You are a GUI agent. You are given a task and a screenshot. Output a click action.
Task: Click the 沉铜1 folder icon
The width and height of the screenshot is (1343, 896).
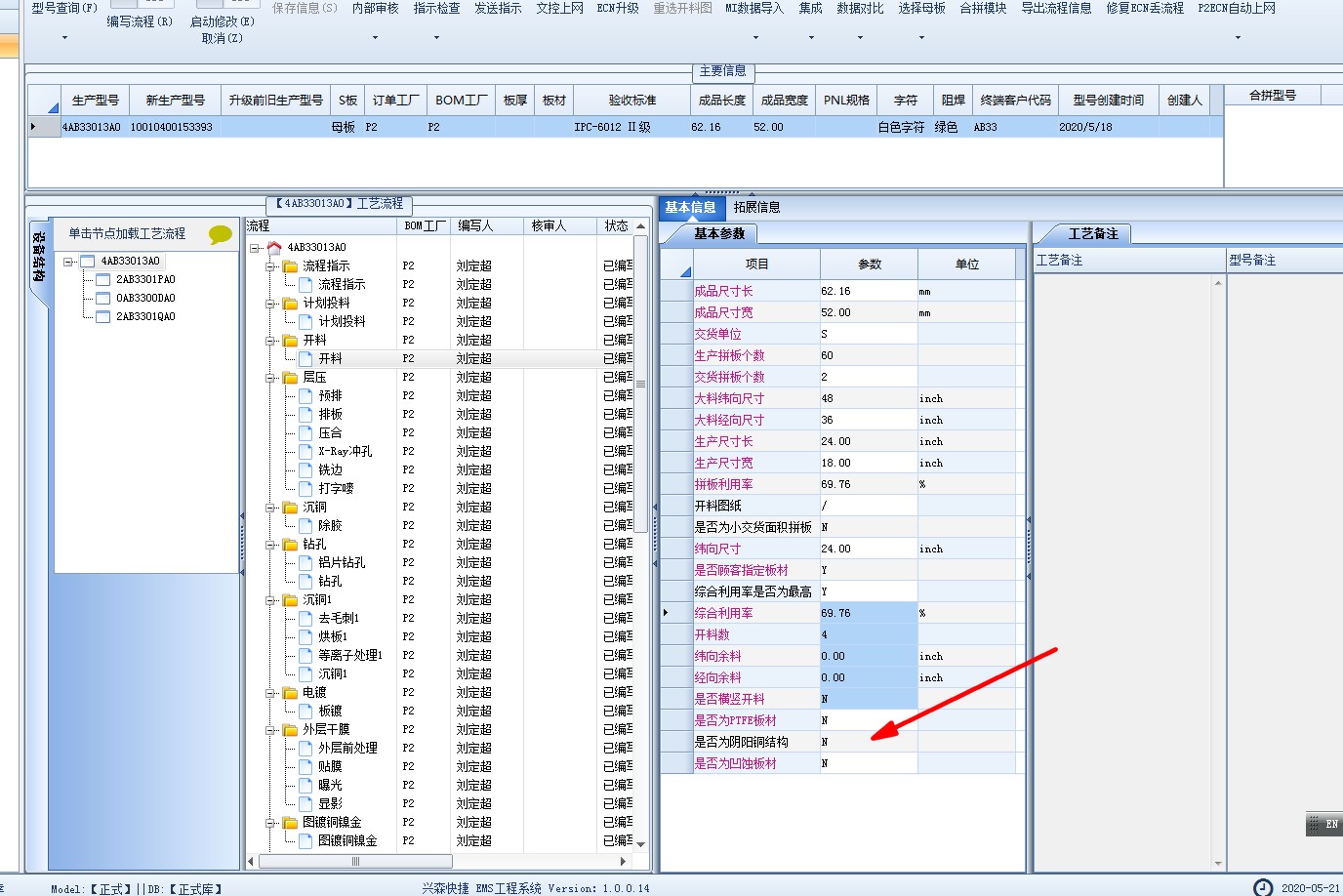290,599
